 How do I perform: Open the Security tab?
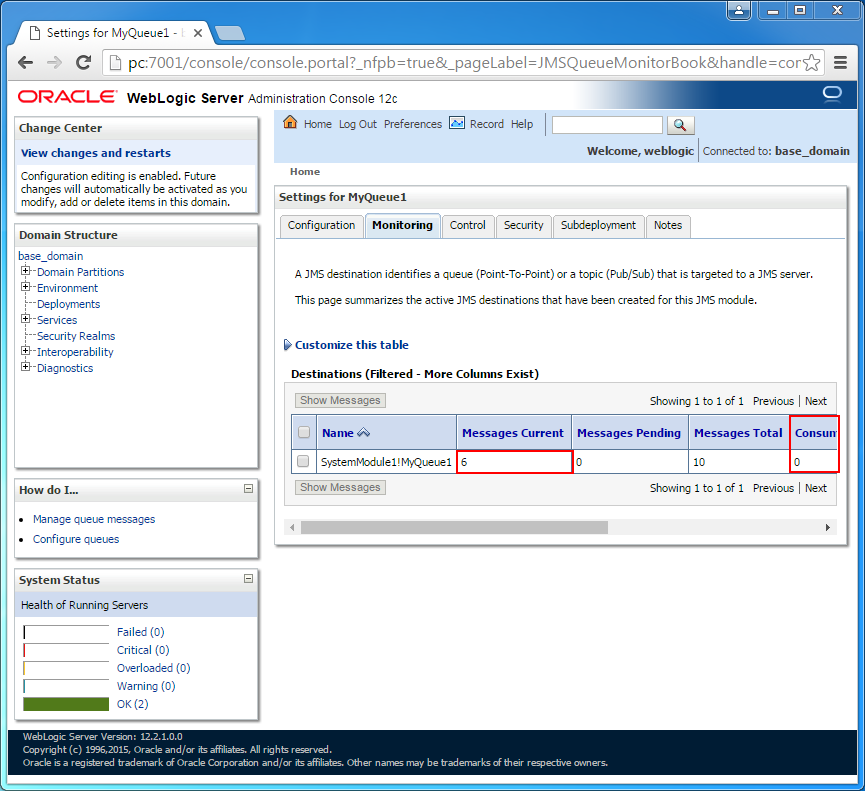point(524,226)
